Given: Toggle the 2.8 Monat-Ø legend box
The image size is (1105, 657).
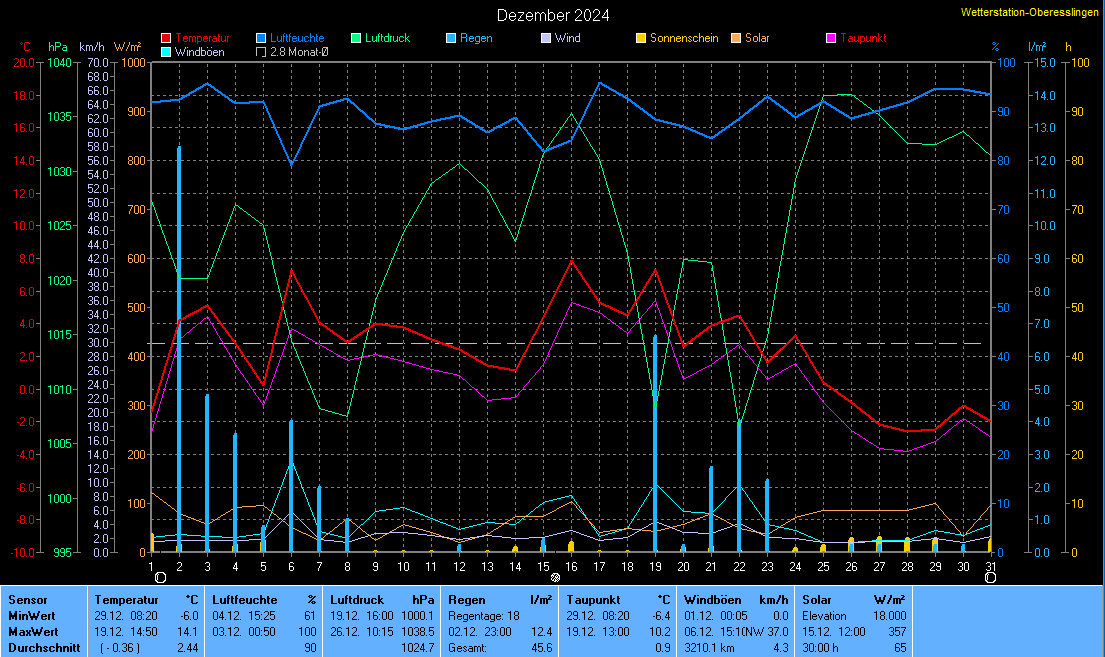Looking at the screenshot, I should click(x=261, y=52).
